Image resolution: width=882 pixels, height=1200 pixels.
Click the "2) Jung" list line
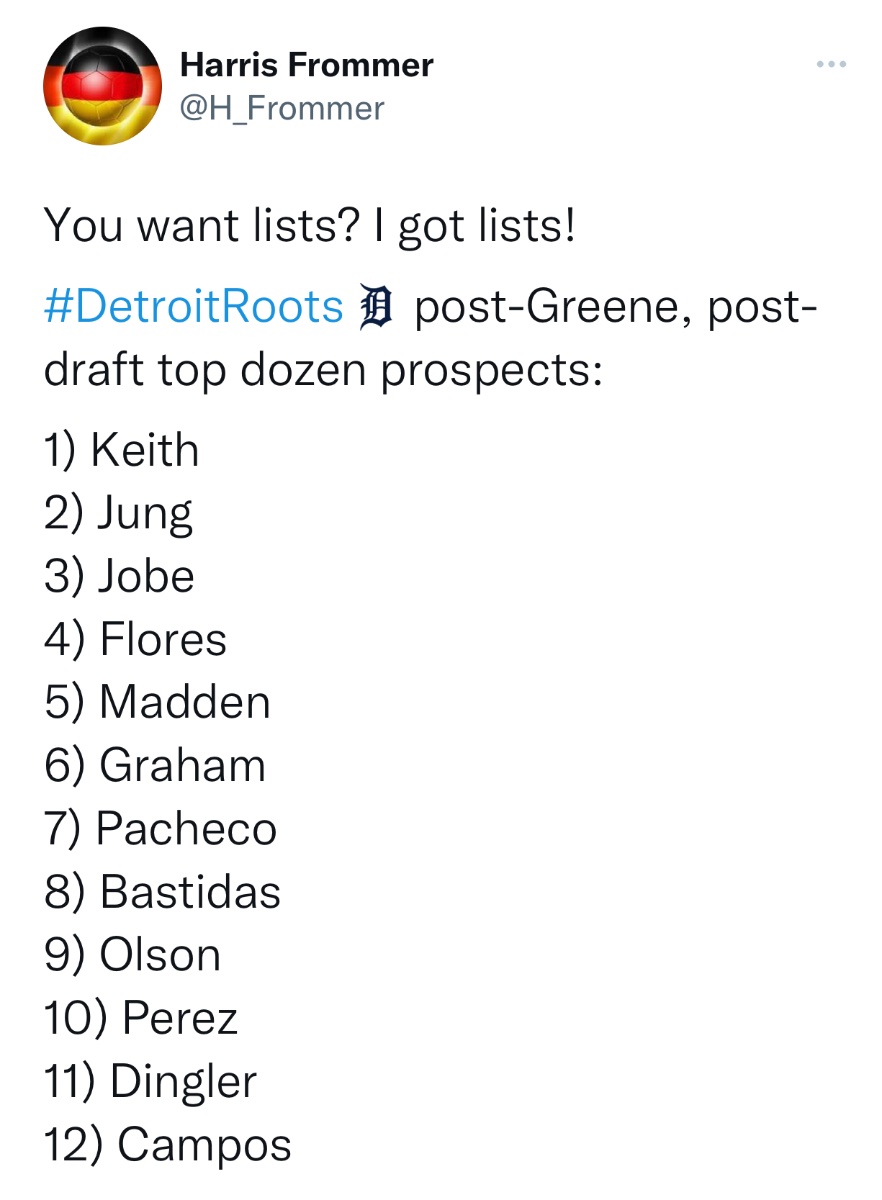point(118,516)
